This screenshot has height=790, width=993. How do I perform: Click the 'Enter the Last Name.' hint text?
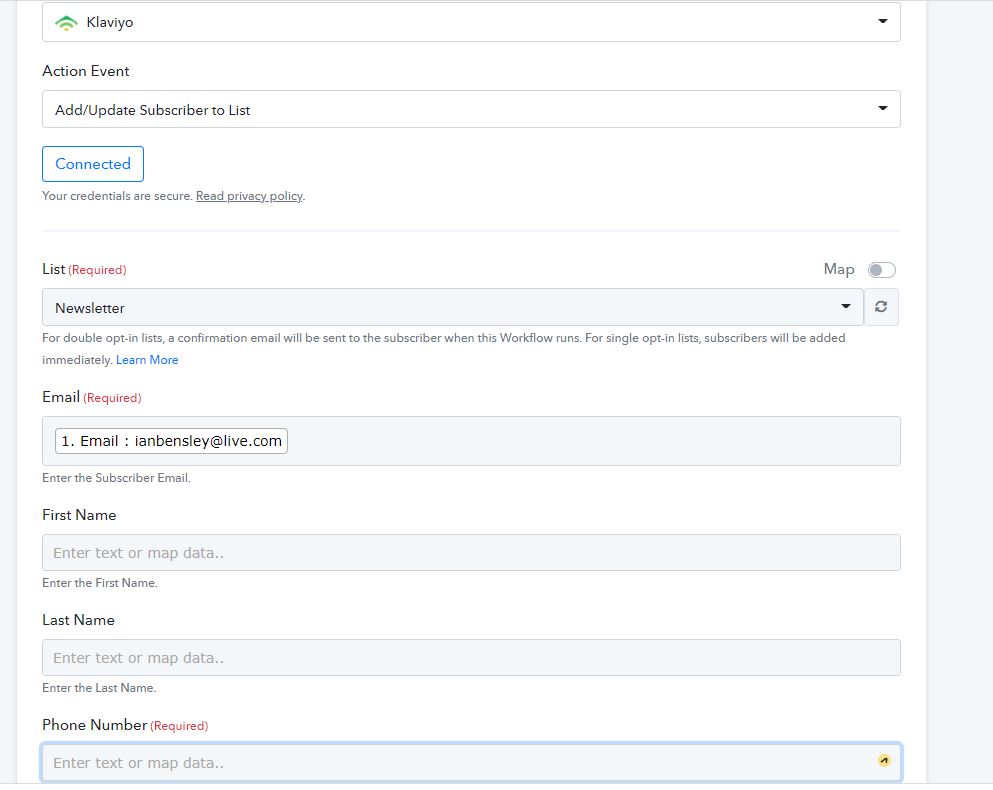(99, 688)
